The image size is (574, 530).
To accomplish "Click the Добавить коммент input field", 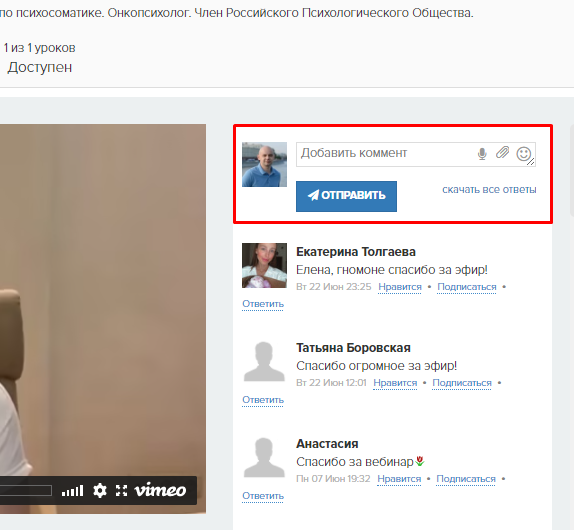I will (415, 154).
